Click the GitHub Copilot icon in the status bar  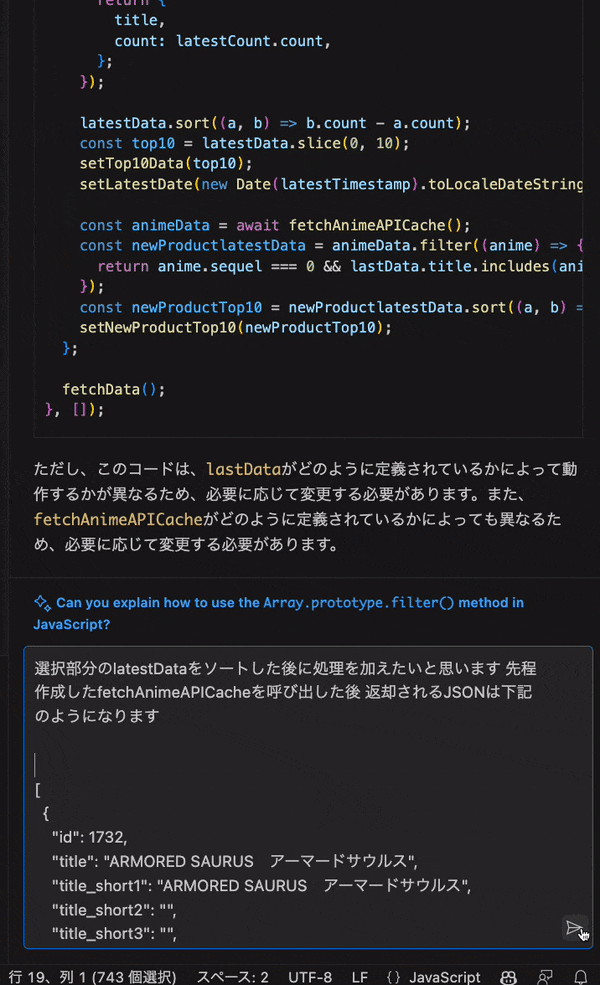point(508,977)
